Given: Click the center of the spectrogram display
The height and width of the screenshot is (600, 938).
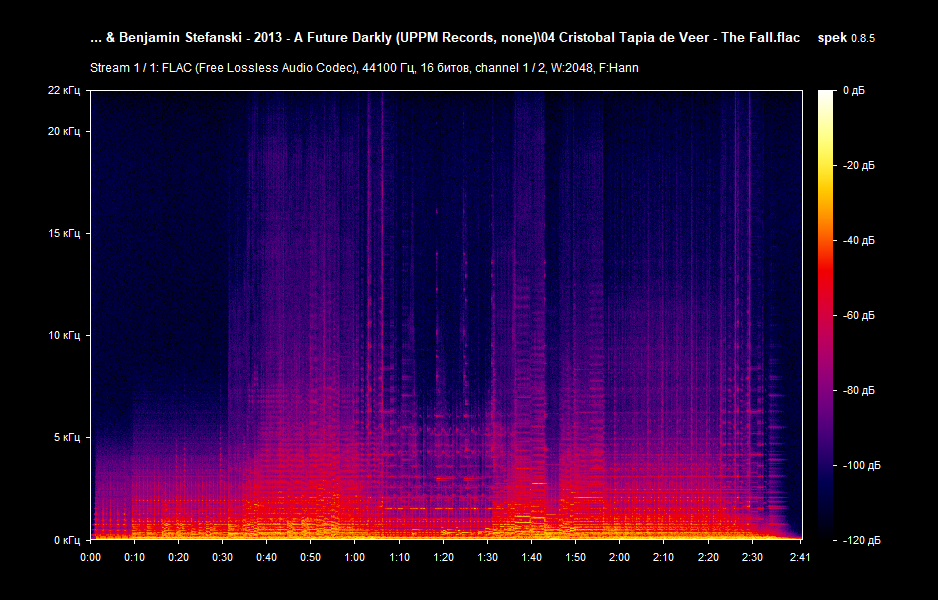Looking at the screenshot, I should [445, 315].
